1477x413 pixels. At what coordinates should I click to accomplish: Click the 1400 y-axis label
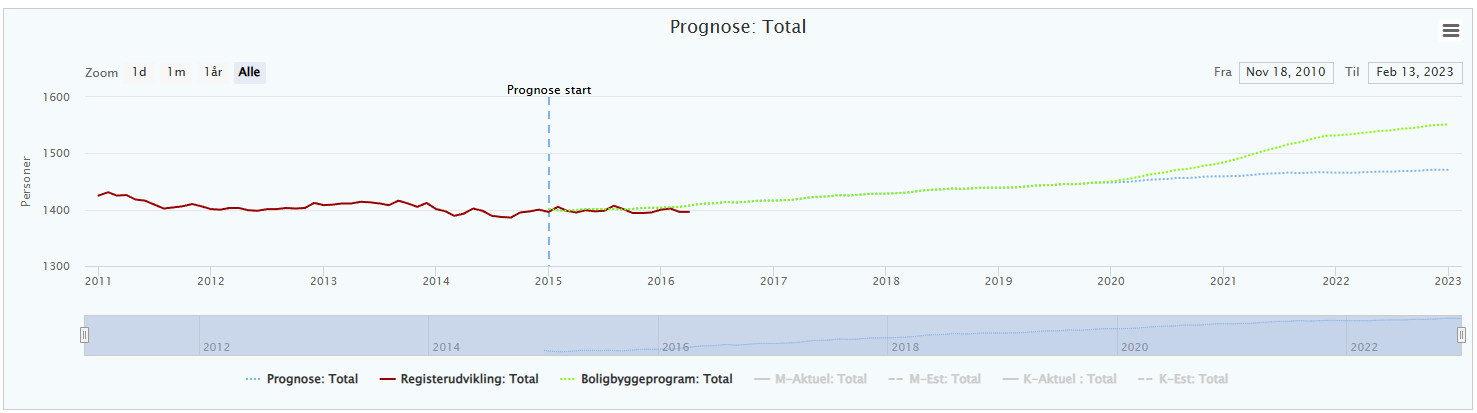coord(55,210)
